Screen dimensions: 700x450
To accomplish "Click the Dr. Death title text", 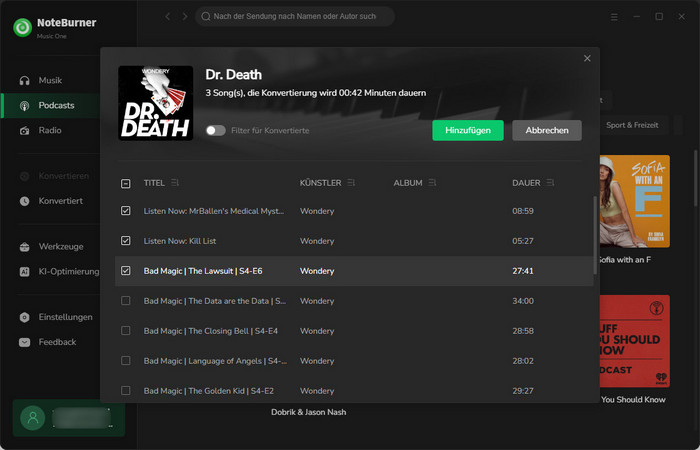I will click(x=233, y=75).
